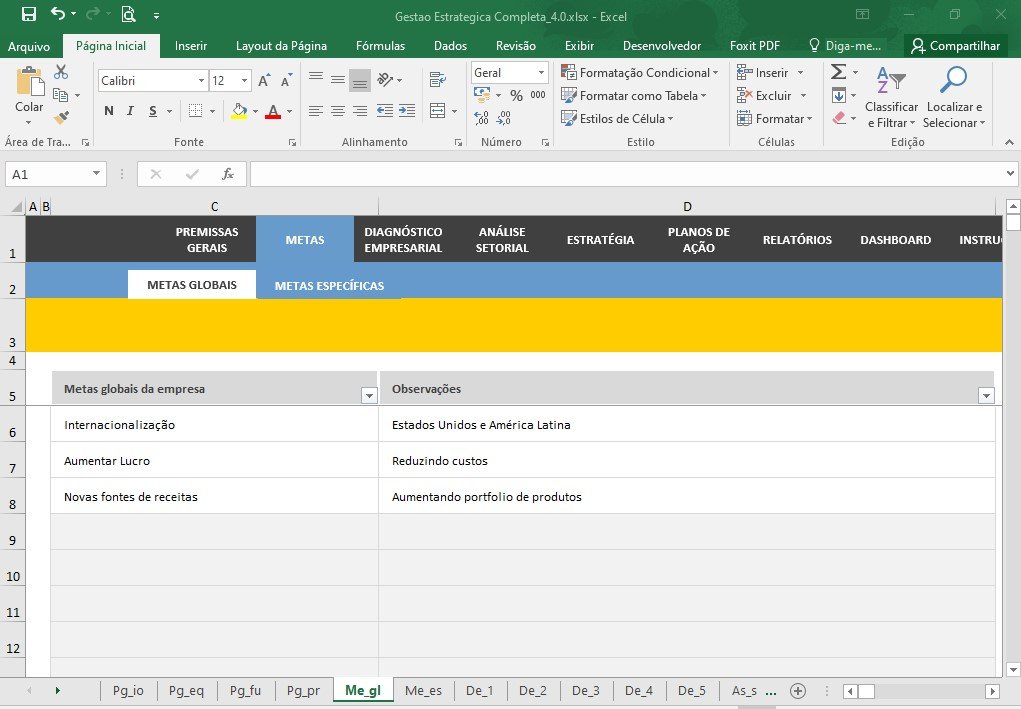Open Estilos de Célula gallery
This screenshot has height=709, width=1021.
(x=617, y=118)
